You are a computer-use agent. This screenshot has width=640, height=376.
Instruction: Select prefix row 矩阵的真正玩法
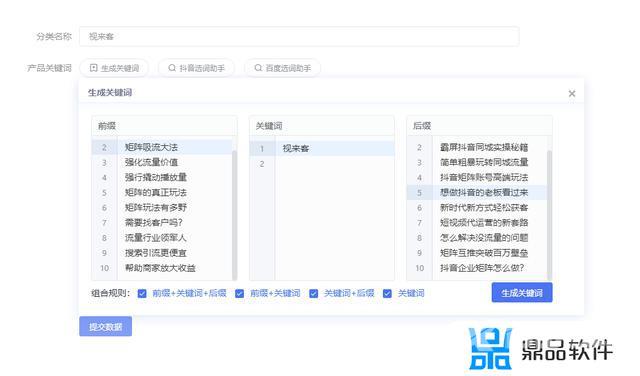[x=162, y=193]
